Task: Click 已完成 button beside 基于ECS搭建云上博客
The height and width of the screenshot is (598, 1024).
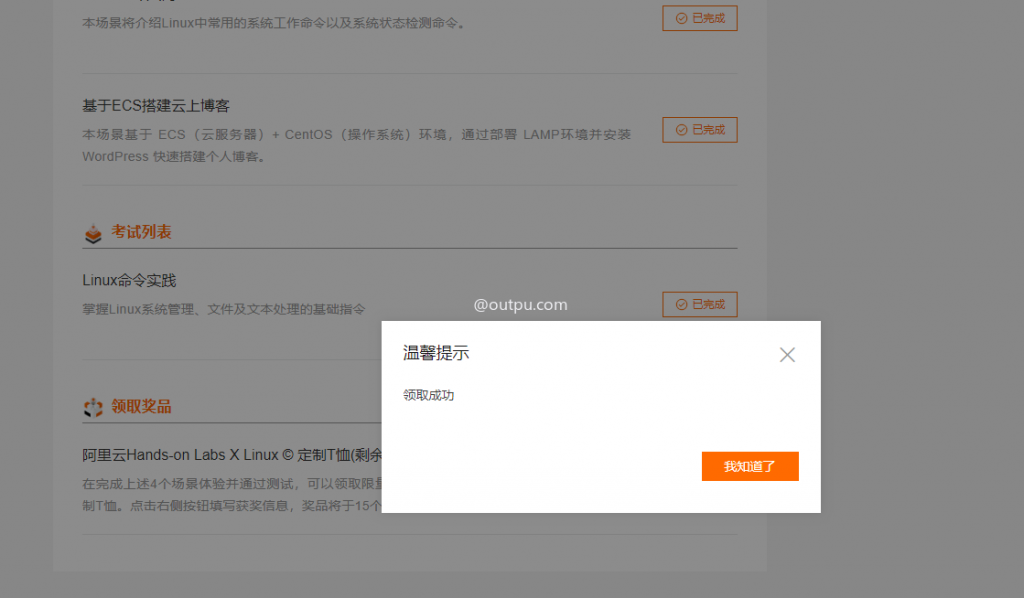Action: pyautogui.click(x=699, y=130)
